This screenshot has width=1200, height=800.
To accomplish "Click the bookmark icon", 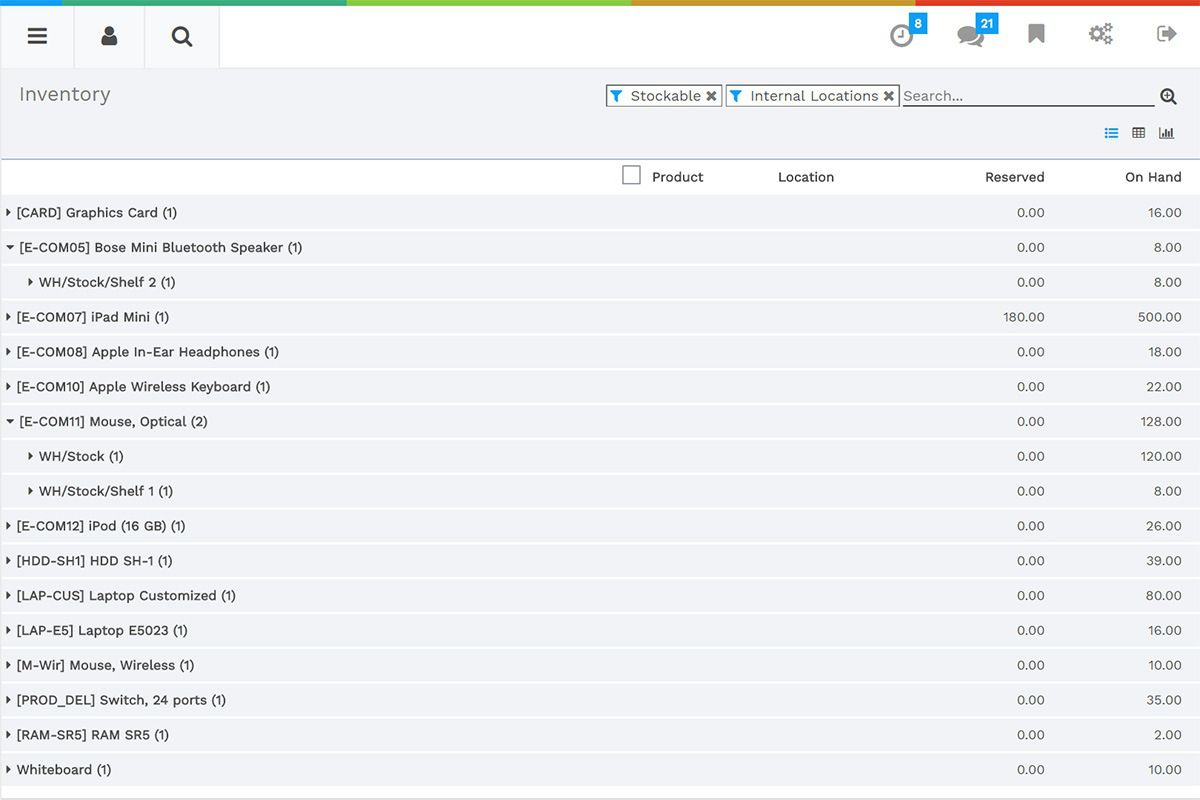I will [1036, 35].
